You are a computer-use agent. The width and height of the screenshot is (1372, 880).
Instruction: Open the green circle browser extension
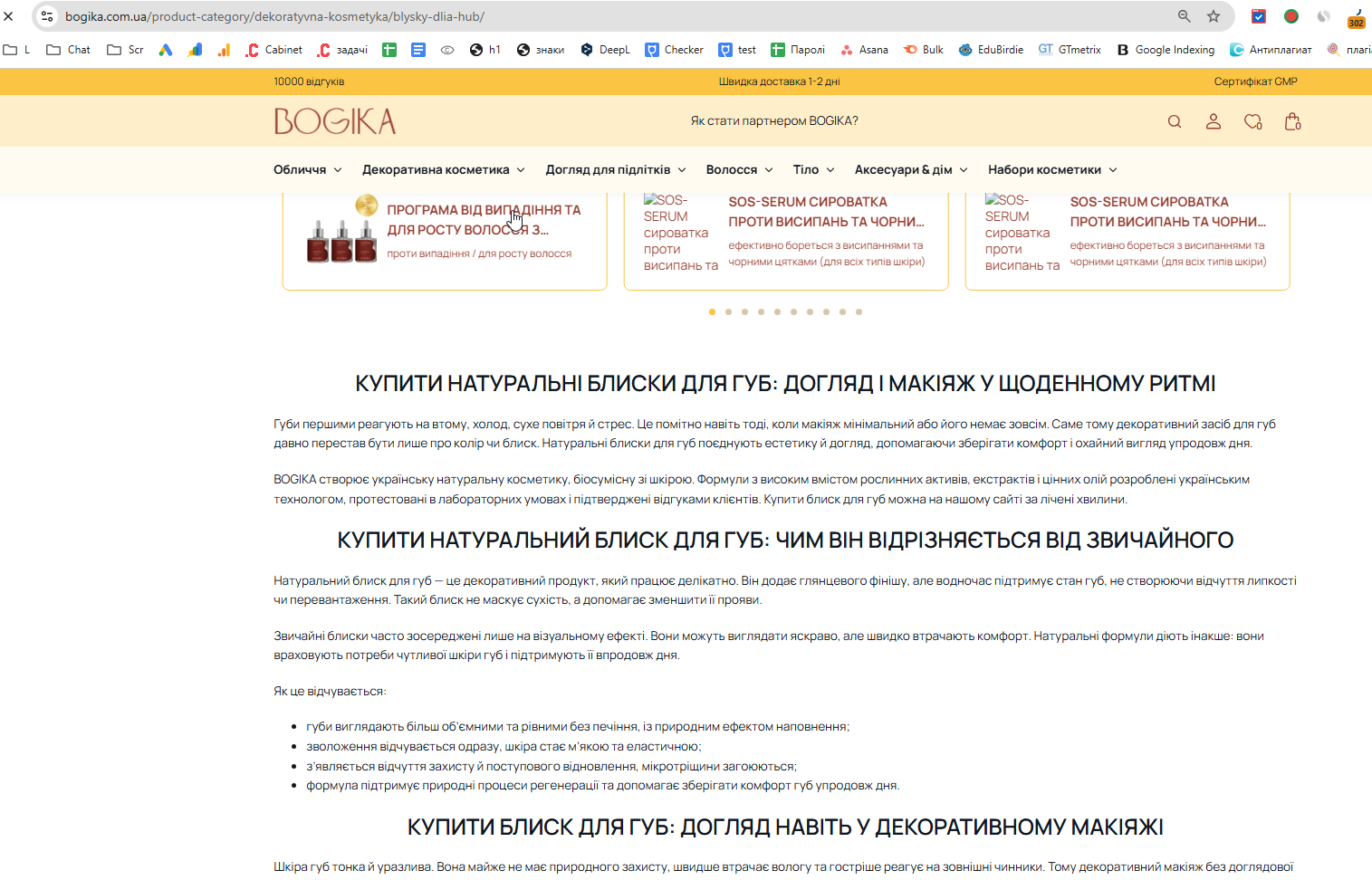[1291, 16]
